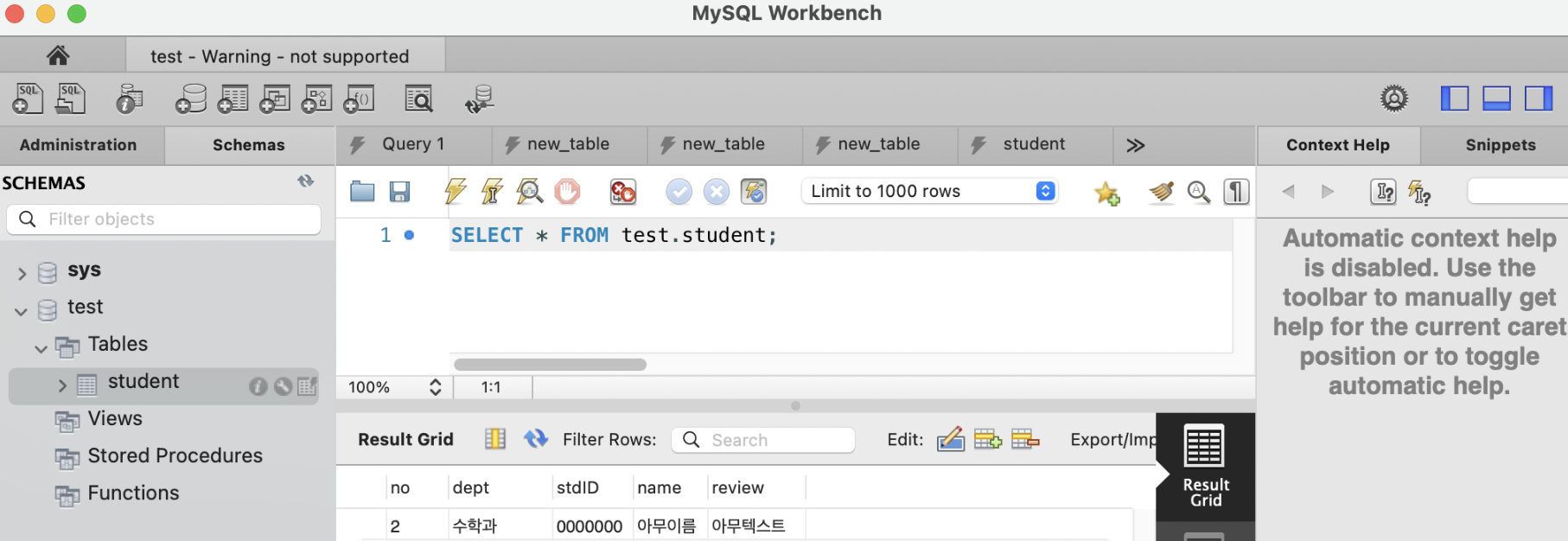1568x541 pixels.
Task: Refresh the schemas list
Action: coord(306,181)
